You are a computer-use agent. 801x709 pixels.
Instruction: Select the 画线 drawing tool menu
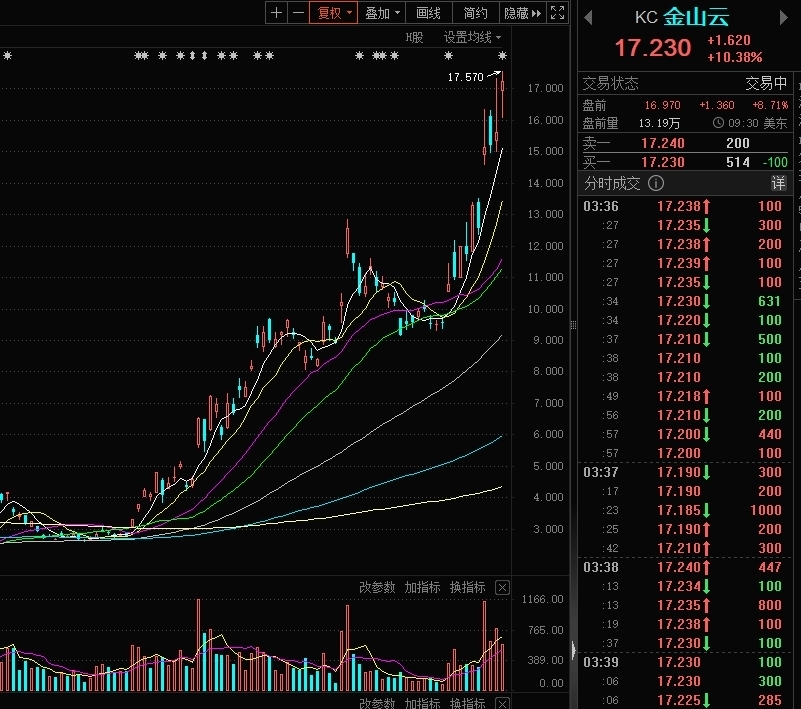[428, 13]
